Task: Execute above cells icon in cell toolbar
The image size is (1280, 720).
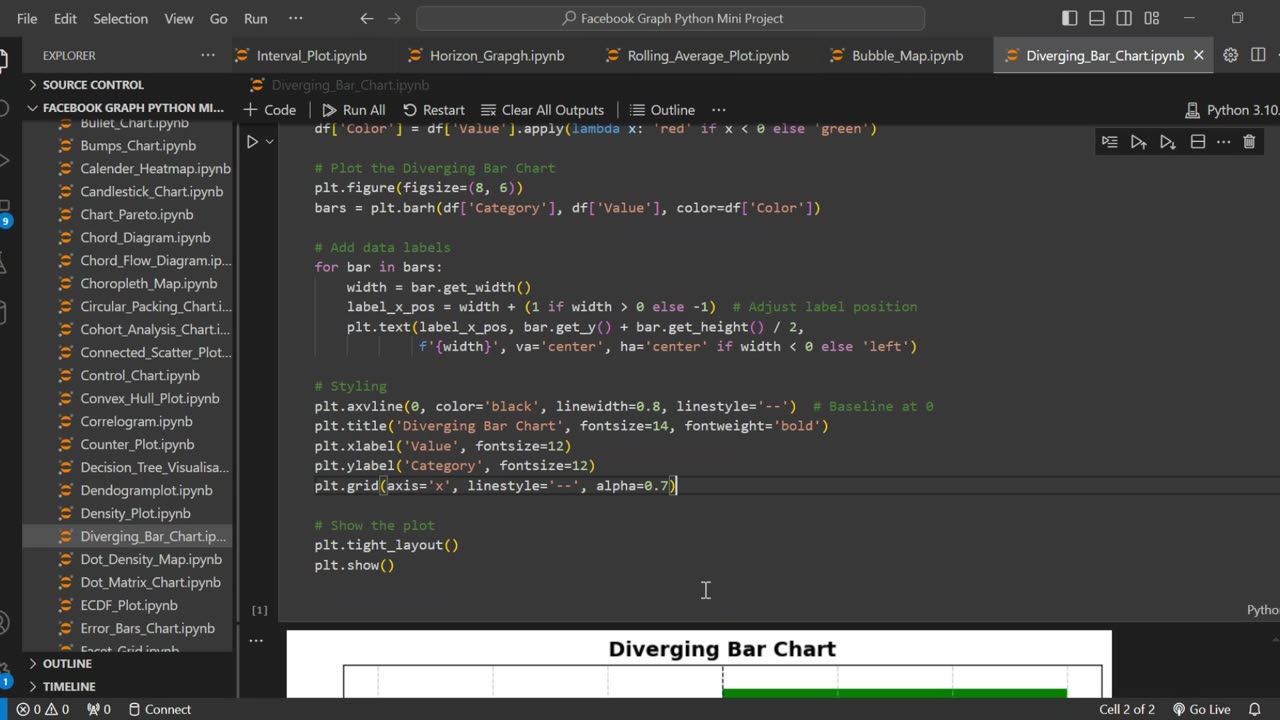Action: tap(1138, 142)
